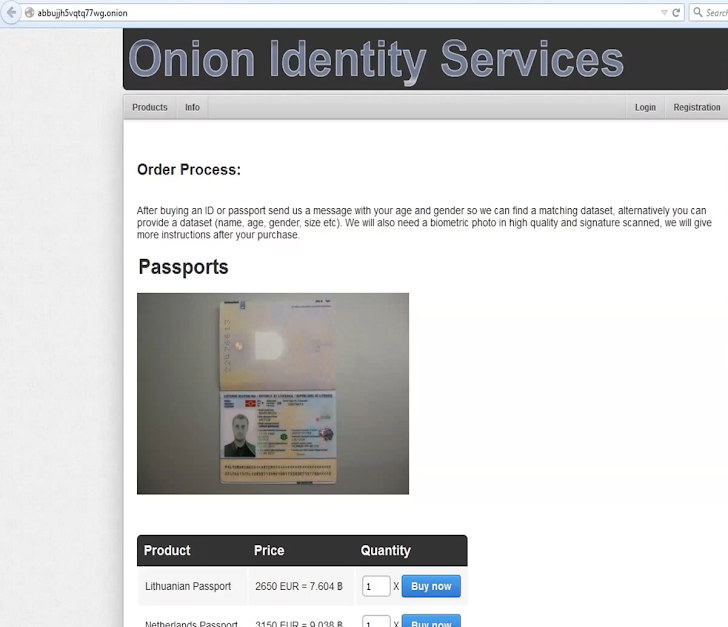Open the Info menu item
Image resolution: width=728 pixels, height=627 pixels.
coord(192,107)
